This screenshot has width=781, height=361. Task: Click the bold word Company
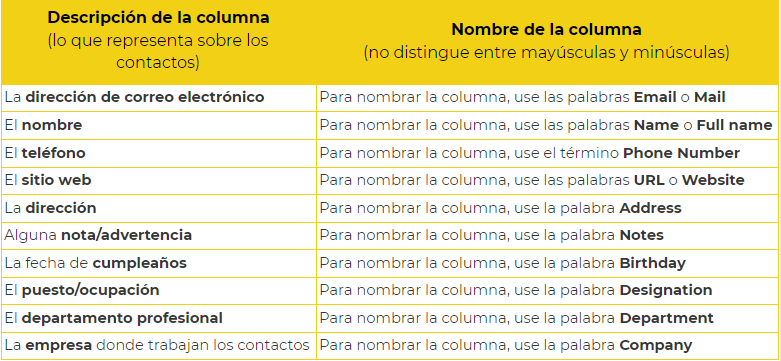pyautogui.click(x=655, y=345)
